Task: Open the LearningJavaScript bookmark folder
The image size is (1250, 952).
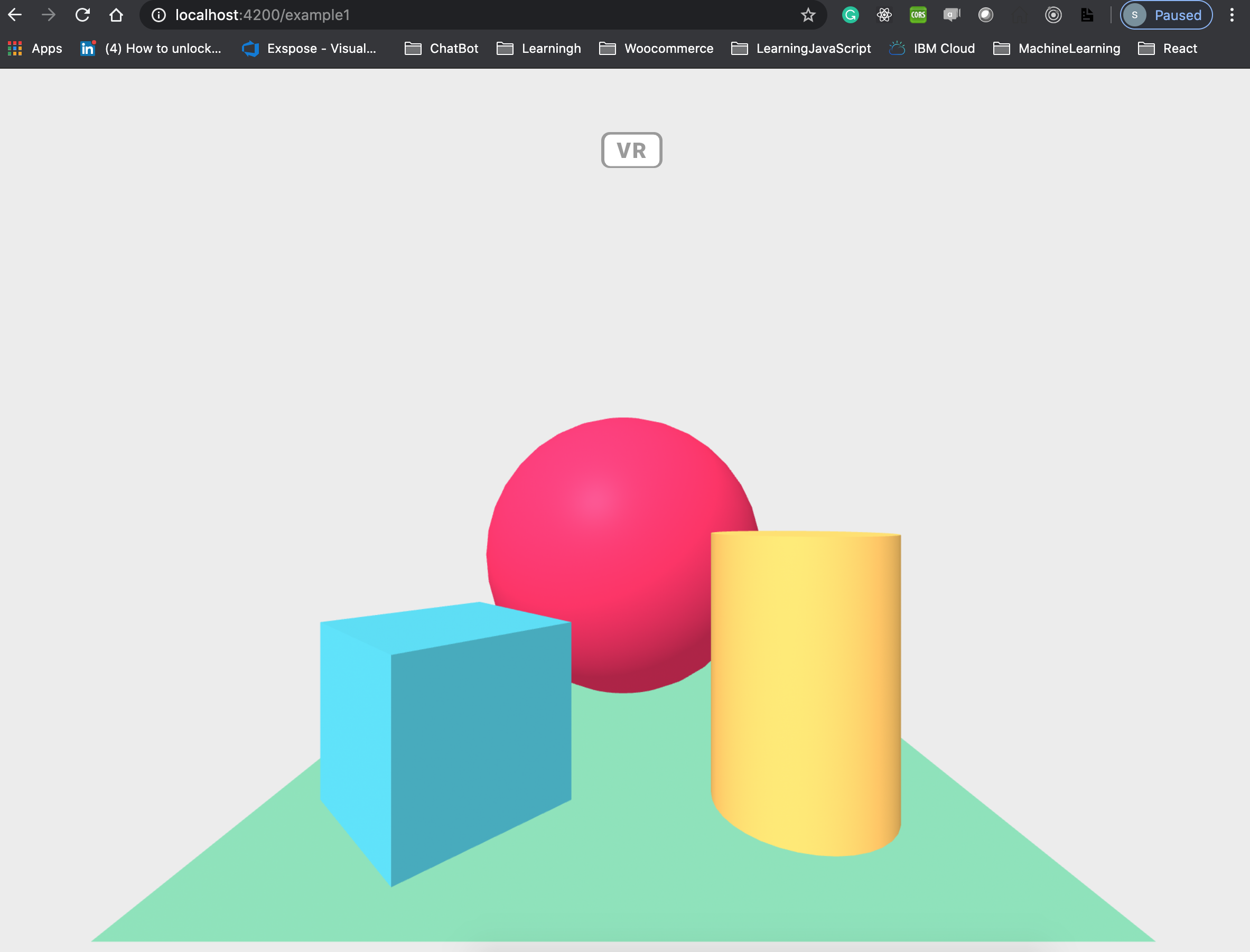Action: pos(800,49)
